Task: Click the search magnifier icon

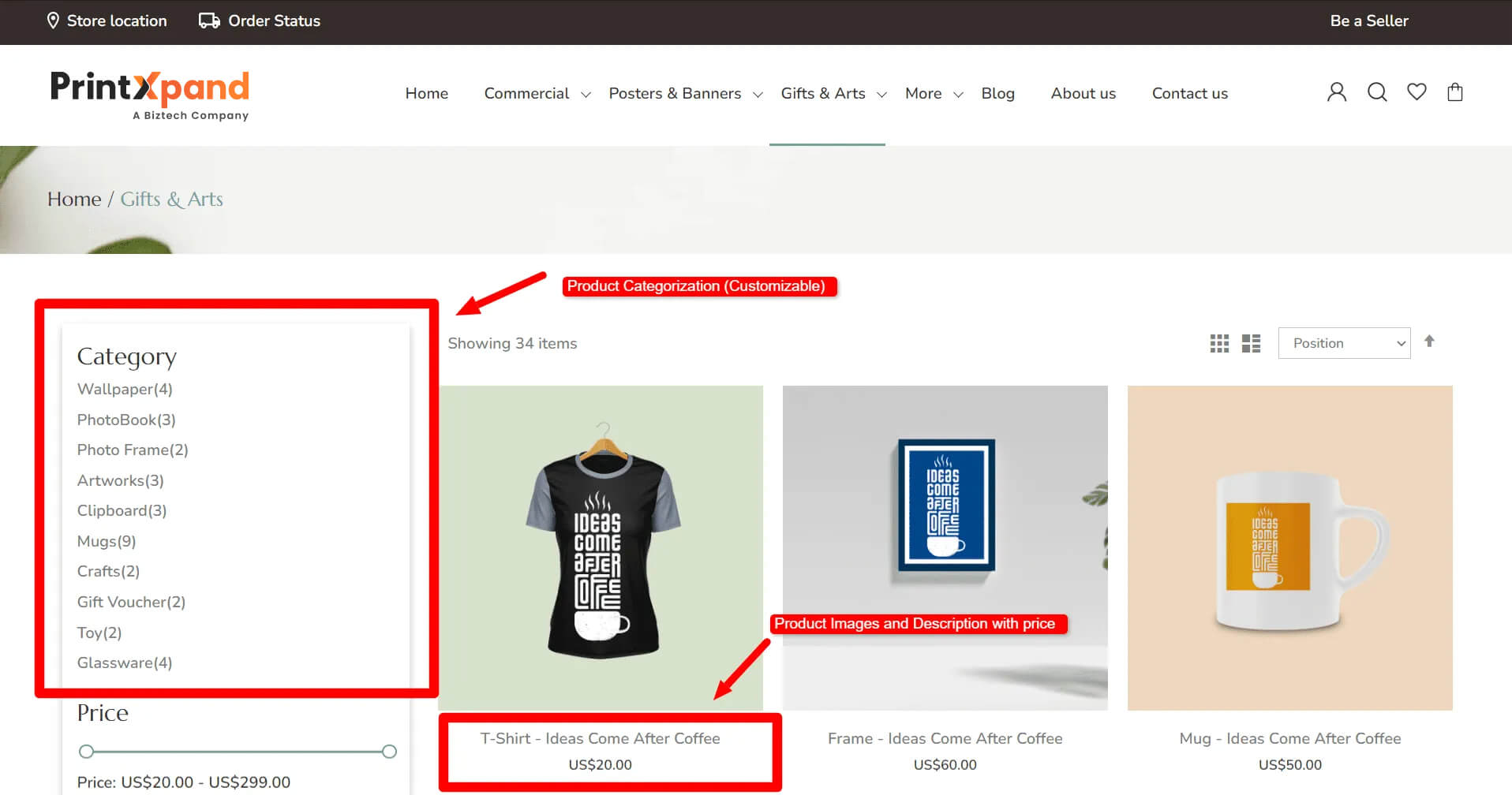Action: point(1377,92)
